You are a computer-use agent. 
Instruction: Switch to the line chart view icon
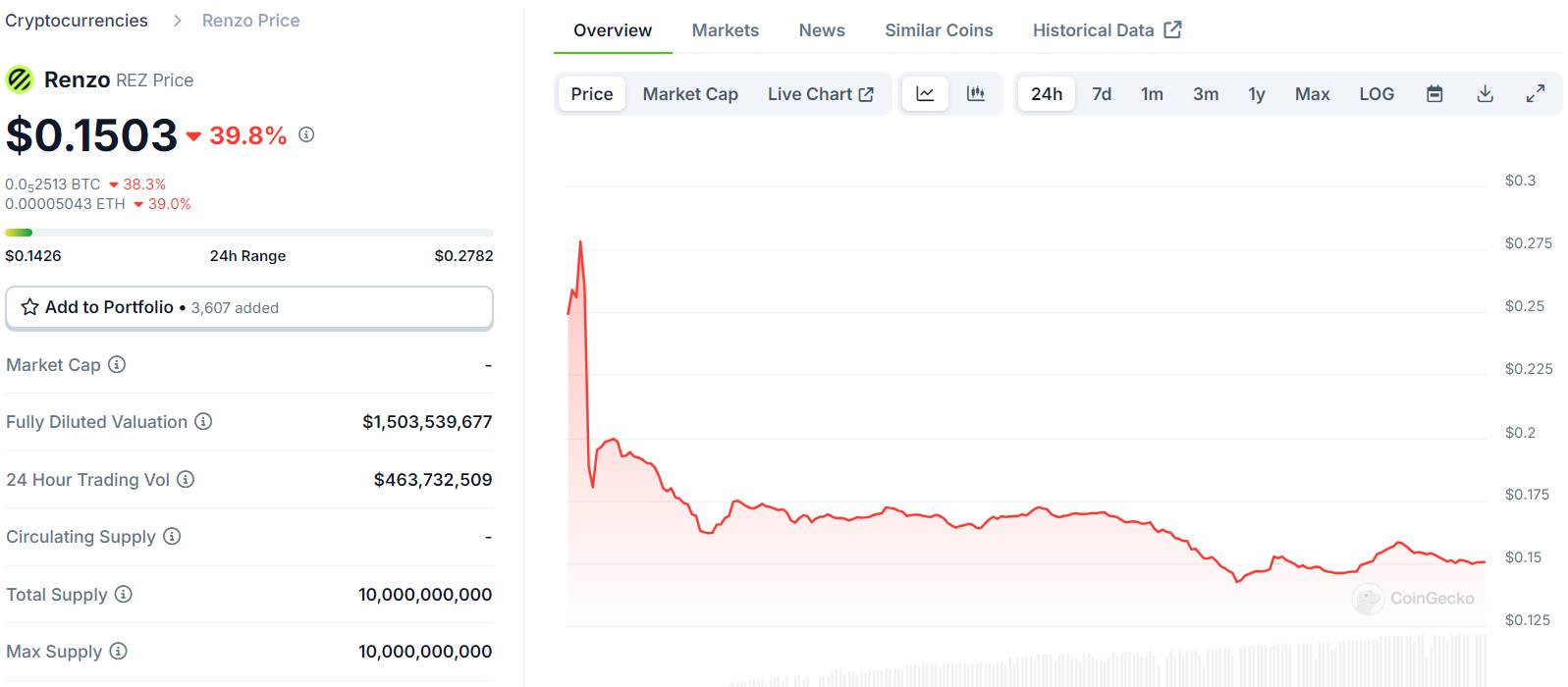click(x=925, y=94)
